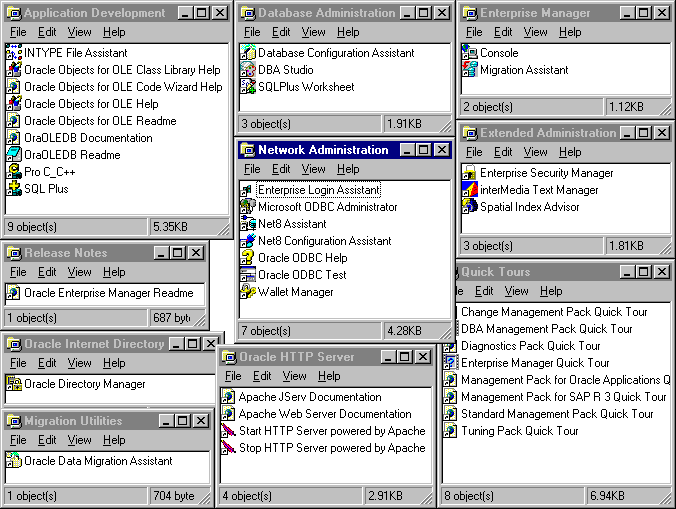Click the Oracle ODBC Help question-mark icon

point(248,258)
